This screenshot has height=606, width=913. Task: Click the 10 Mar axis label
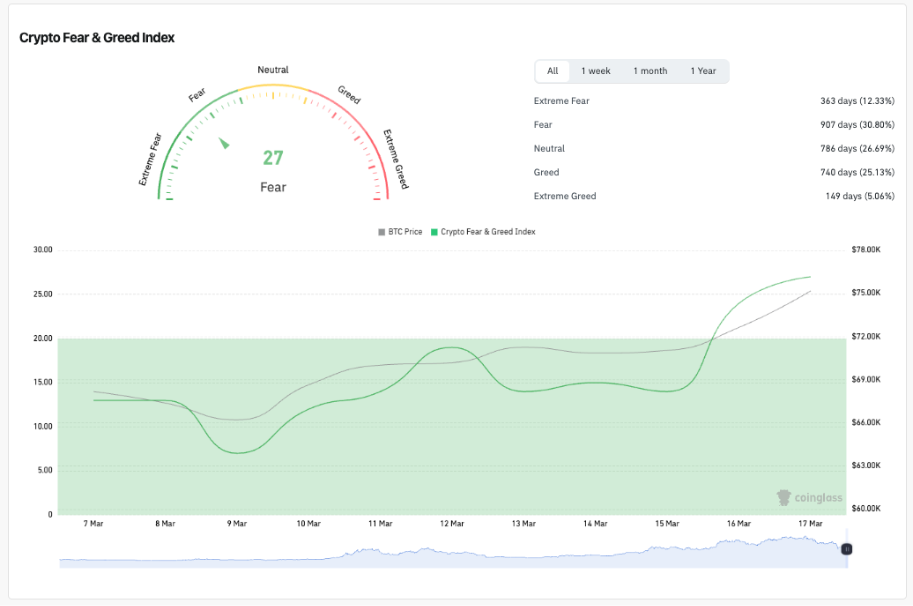coord(309,524)
